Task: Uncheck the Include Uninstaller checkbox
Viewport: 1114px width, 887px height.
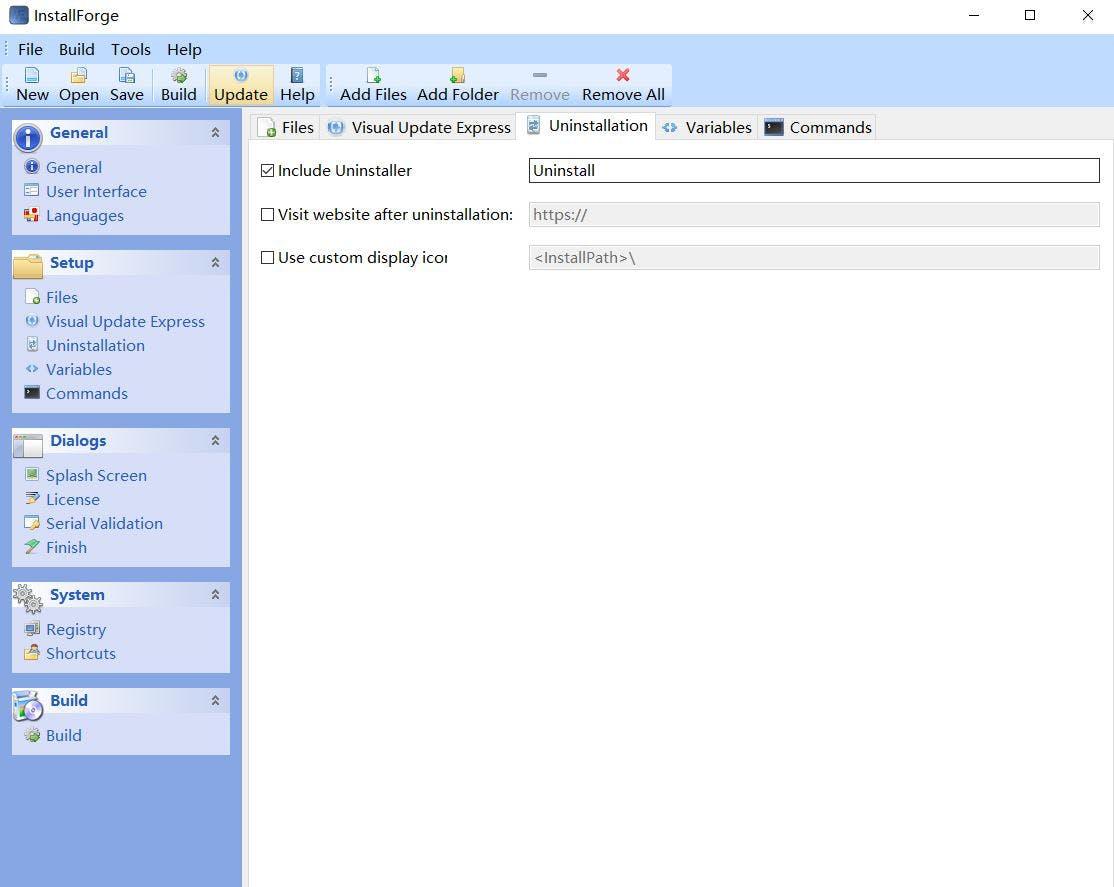Action: pyautogui.click(x=268, y=170)
